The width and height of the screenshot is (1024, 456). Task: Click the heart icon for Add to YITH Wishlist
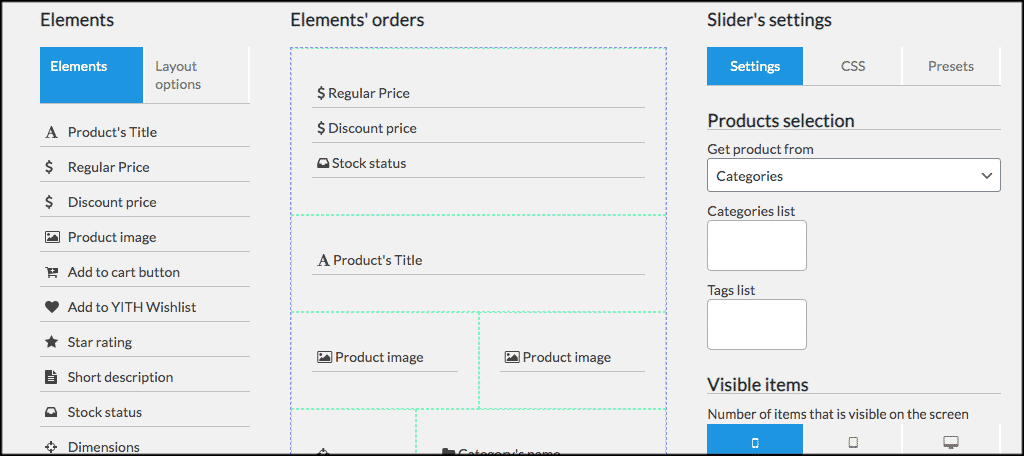click(52, 307)
